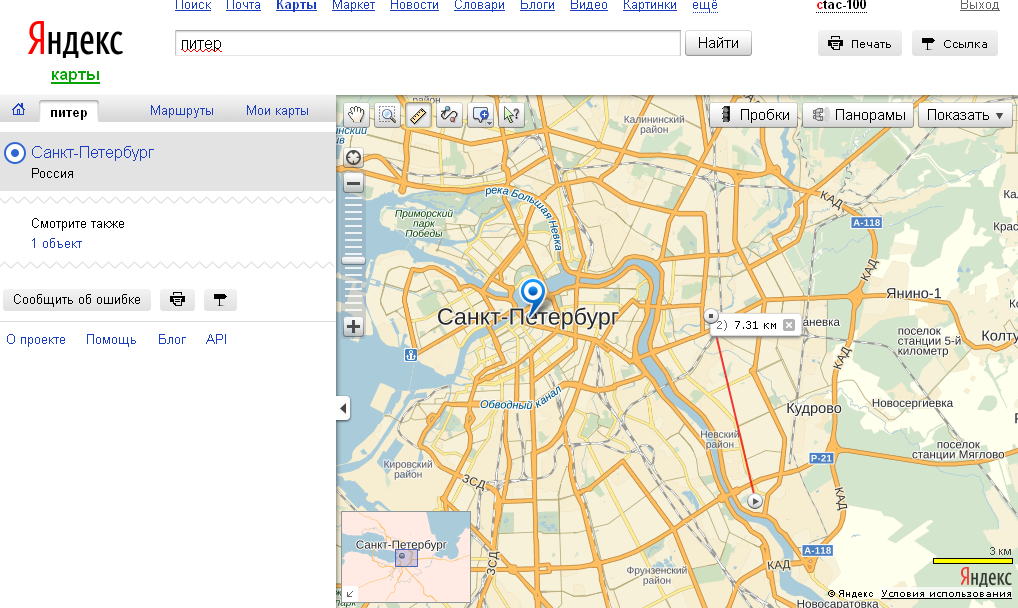The height and width of the screenshot is (608, 1018).
Task: Click the Печать button
Action: click(x=860, y=44)
